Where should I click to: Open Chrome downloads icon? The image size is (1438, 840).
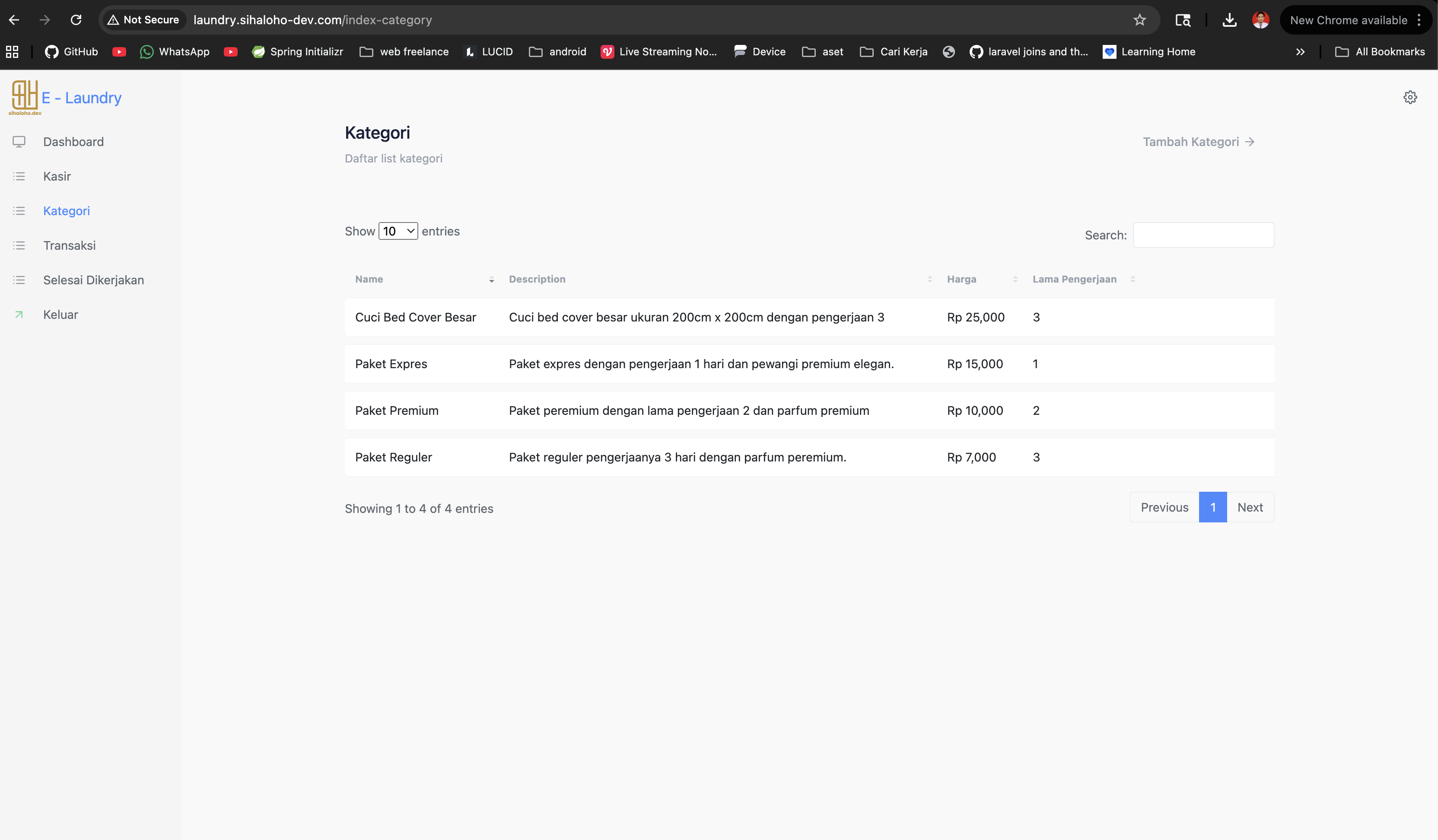pos(1230,20)
